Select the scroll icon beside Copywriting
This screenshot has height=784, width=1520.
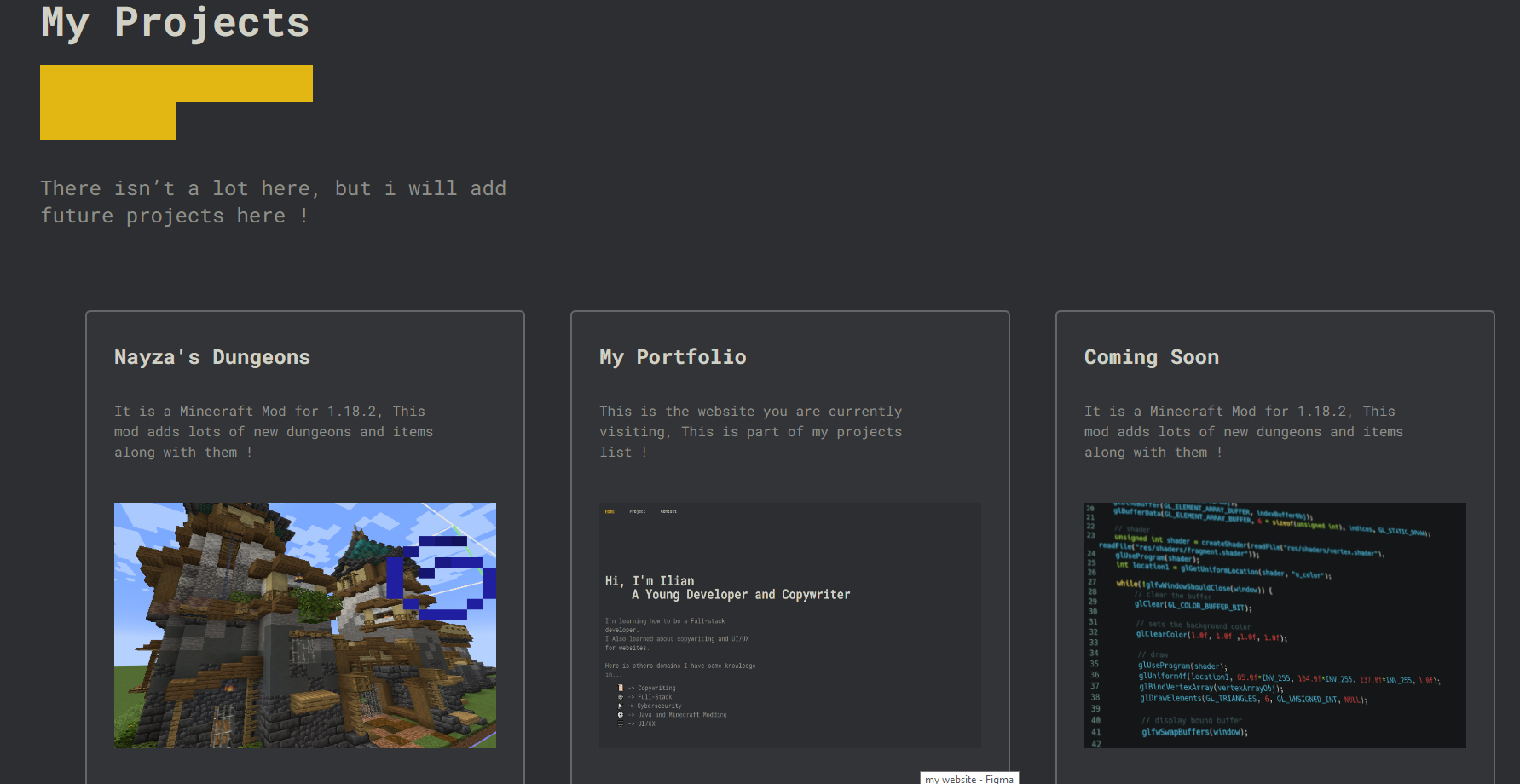pyautogui.click(x=620, y=688)
